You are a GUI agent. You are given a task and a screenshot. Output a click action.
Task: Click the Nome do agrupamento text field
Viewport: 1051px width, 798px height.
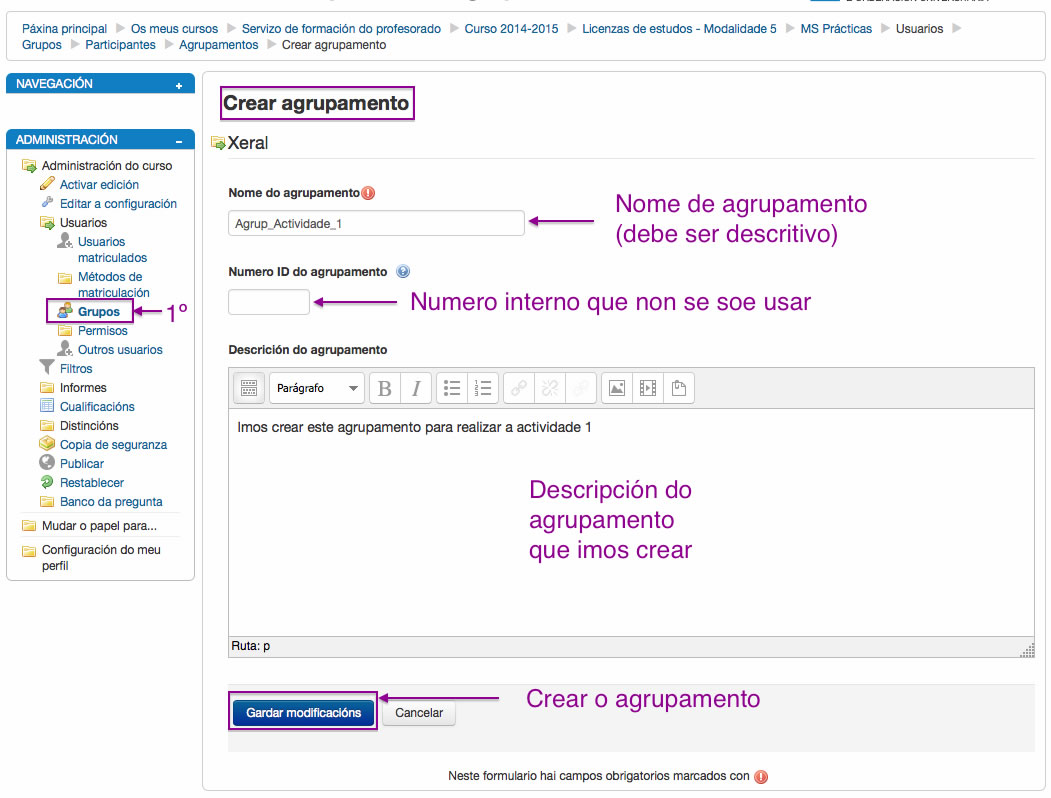click(x=375, y=223)
